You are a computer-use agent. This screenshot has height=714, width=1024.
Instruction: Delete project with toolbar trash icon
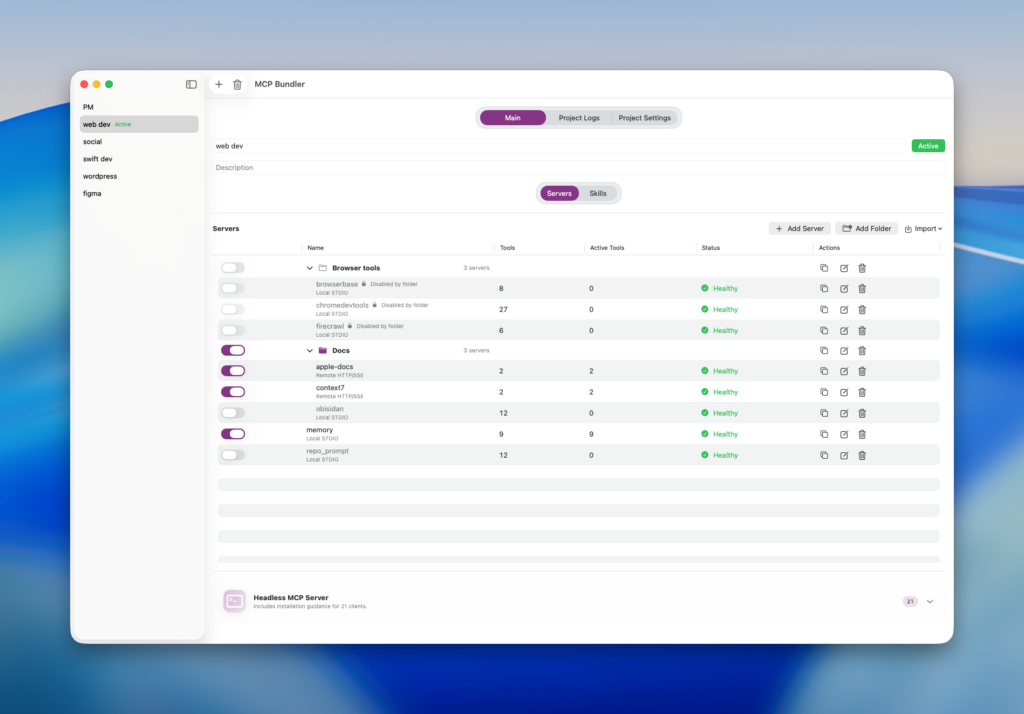pos(237,84)
